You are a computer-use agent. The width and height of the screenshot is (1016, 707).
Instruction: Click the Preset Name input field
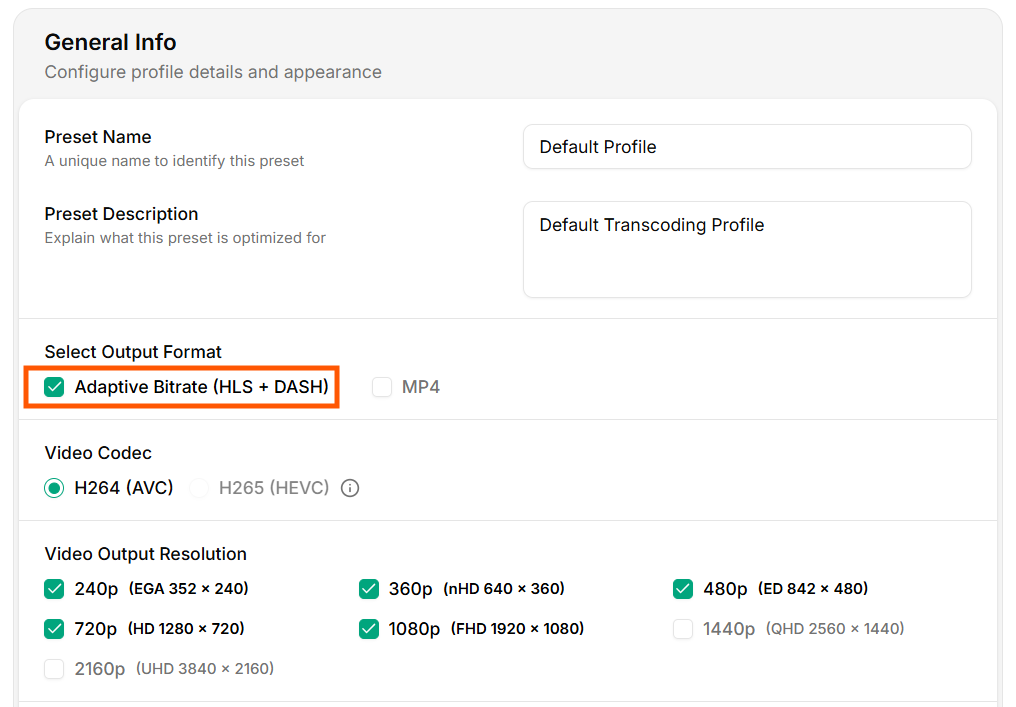(747, 146)
